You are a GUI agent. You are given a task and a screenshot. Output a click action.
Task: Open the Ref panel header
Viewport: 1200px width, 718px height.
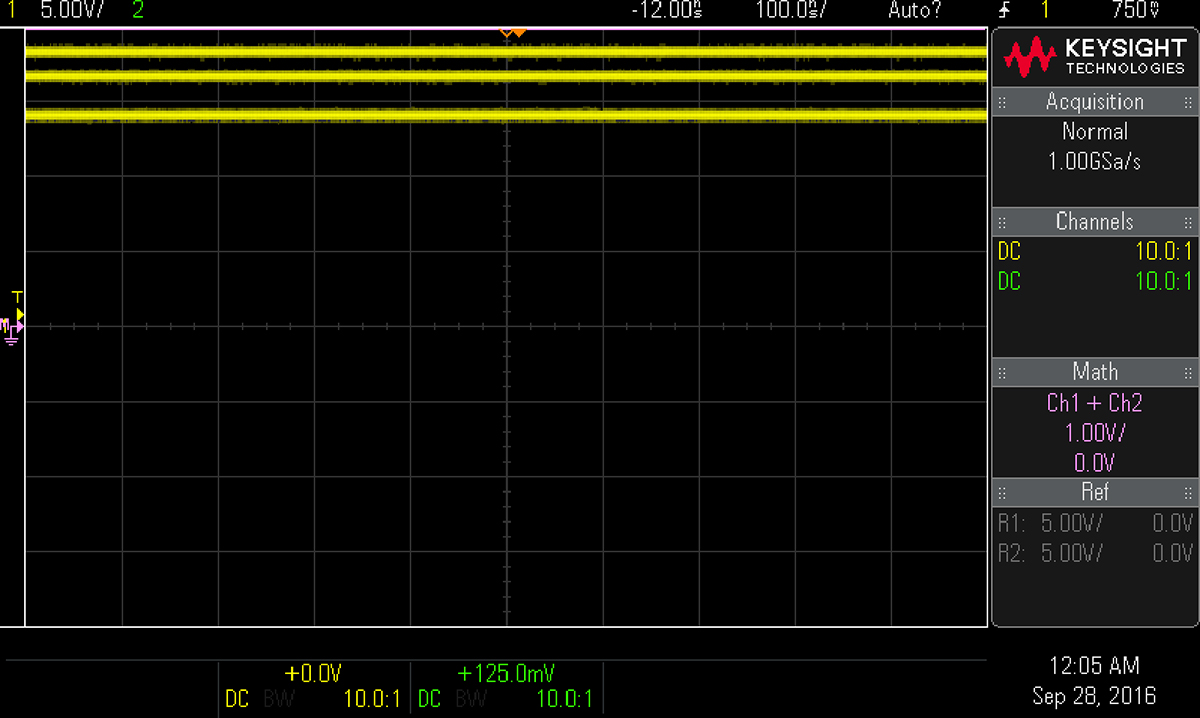coord(1095,492)
